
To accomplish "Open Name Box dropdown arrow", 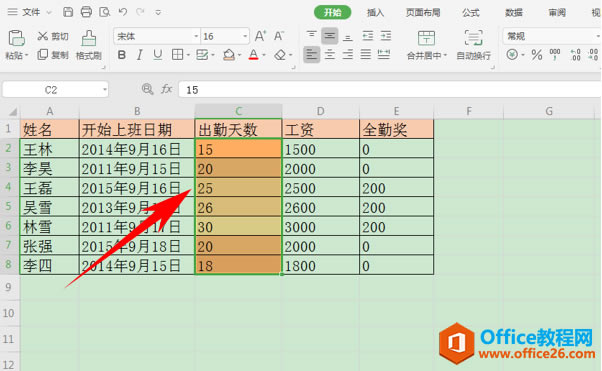I will (104, 90).
